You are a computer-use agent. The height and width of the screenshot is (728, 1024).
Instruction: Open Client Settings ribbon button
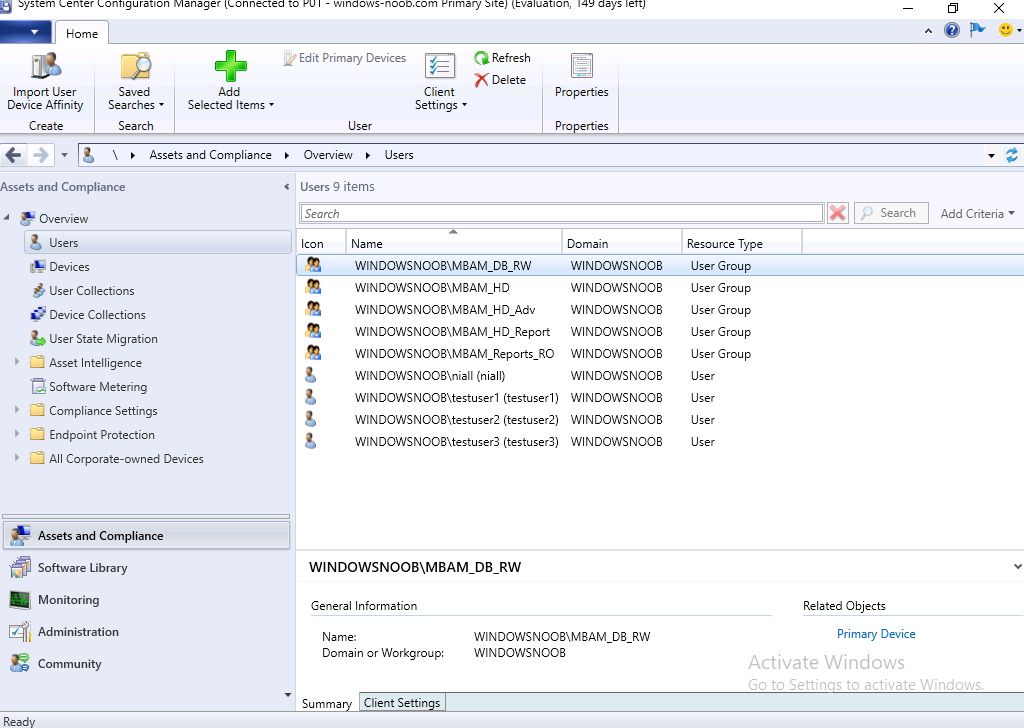440,82
